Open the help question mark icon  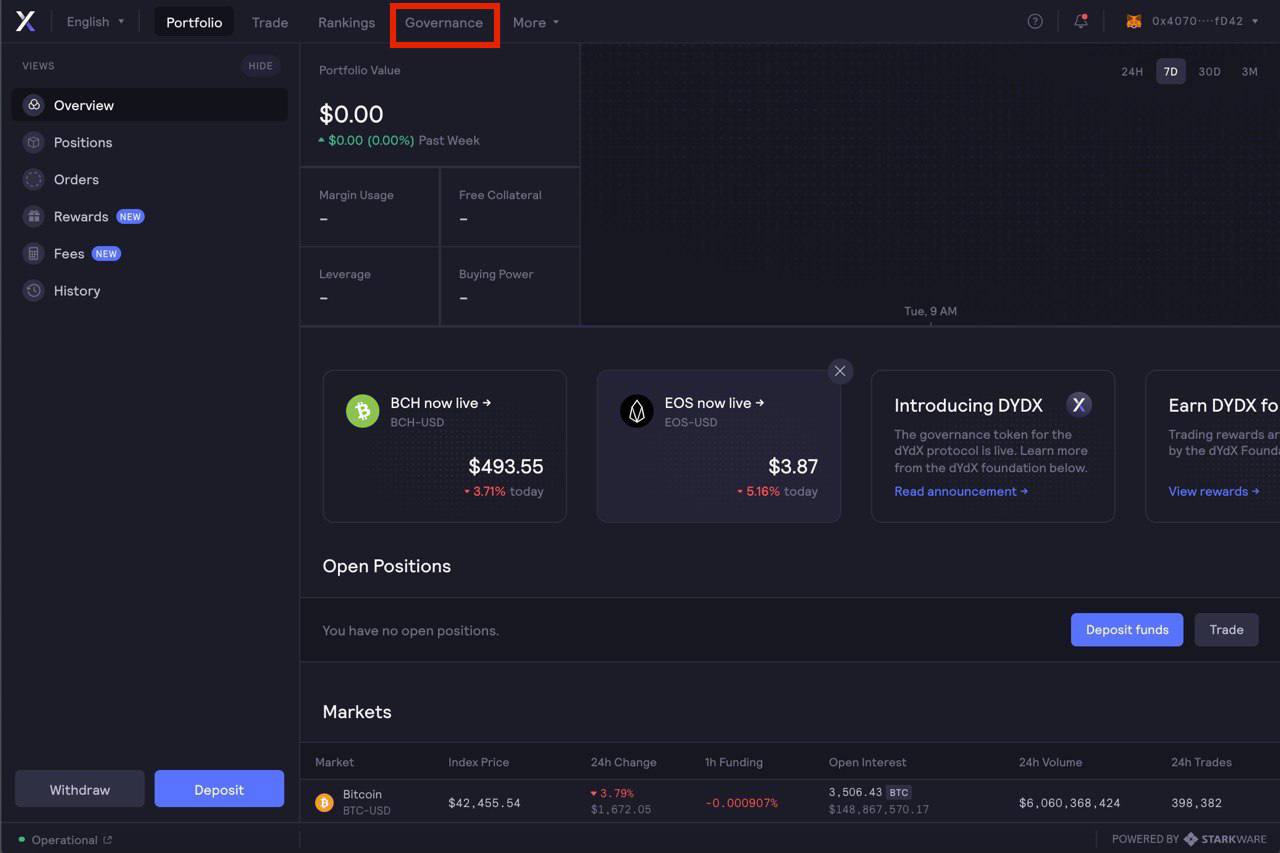(x=1035, y=21)
